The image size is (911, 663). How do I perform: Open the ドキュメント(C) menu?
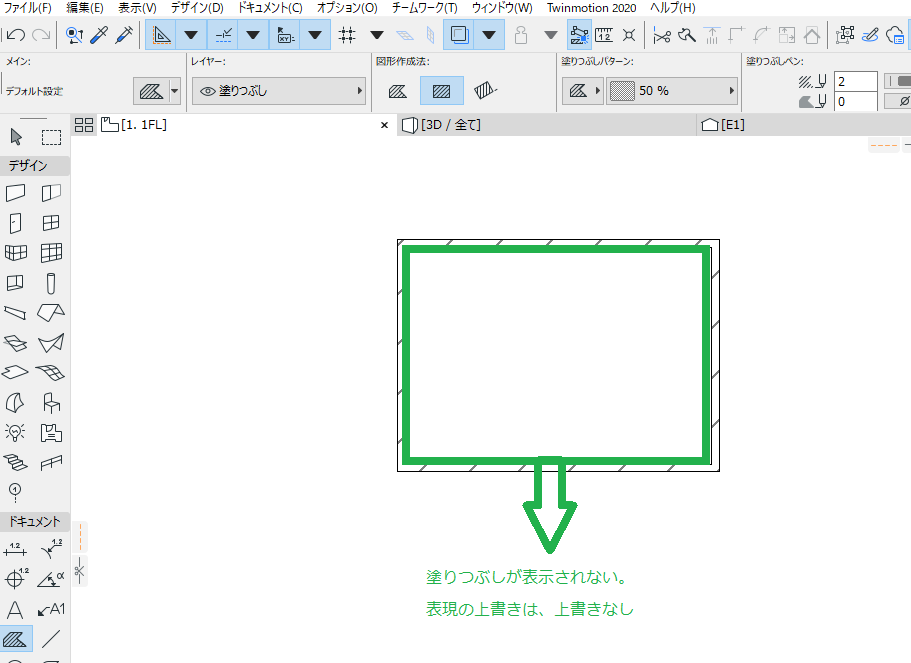click(270, 8)
